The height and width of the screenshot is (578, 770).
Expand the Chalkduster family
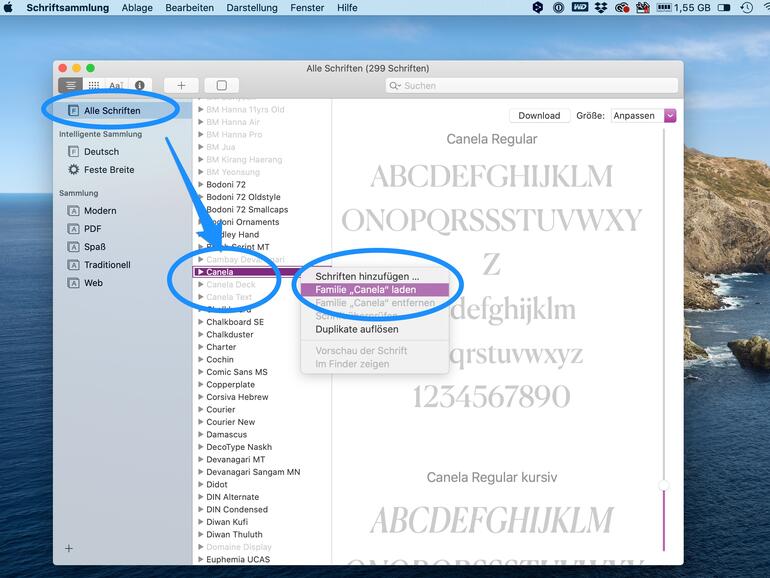[200, 334]
